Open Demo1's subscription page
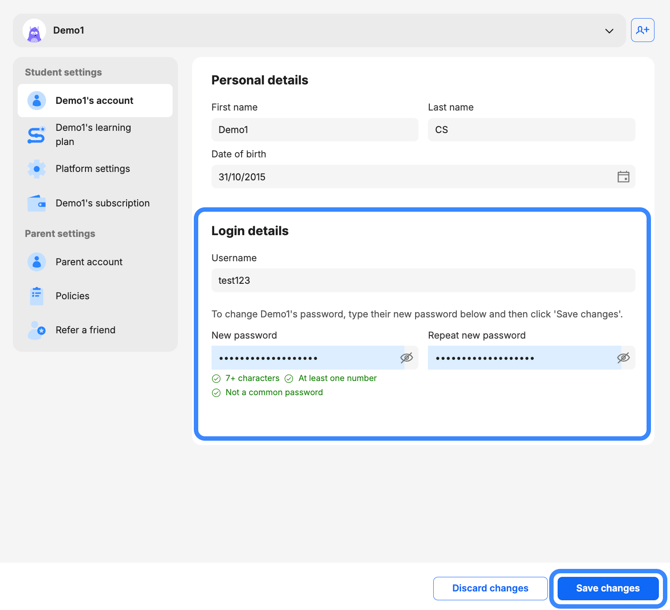The image size is (670, 610). click(95, 203)
